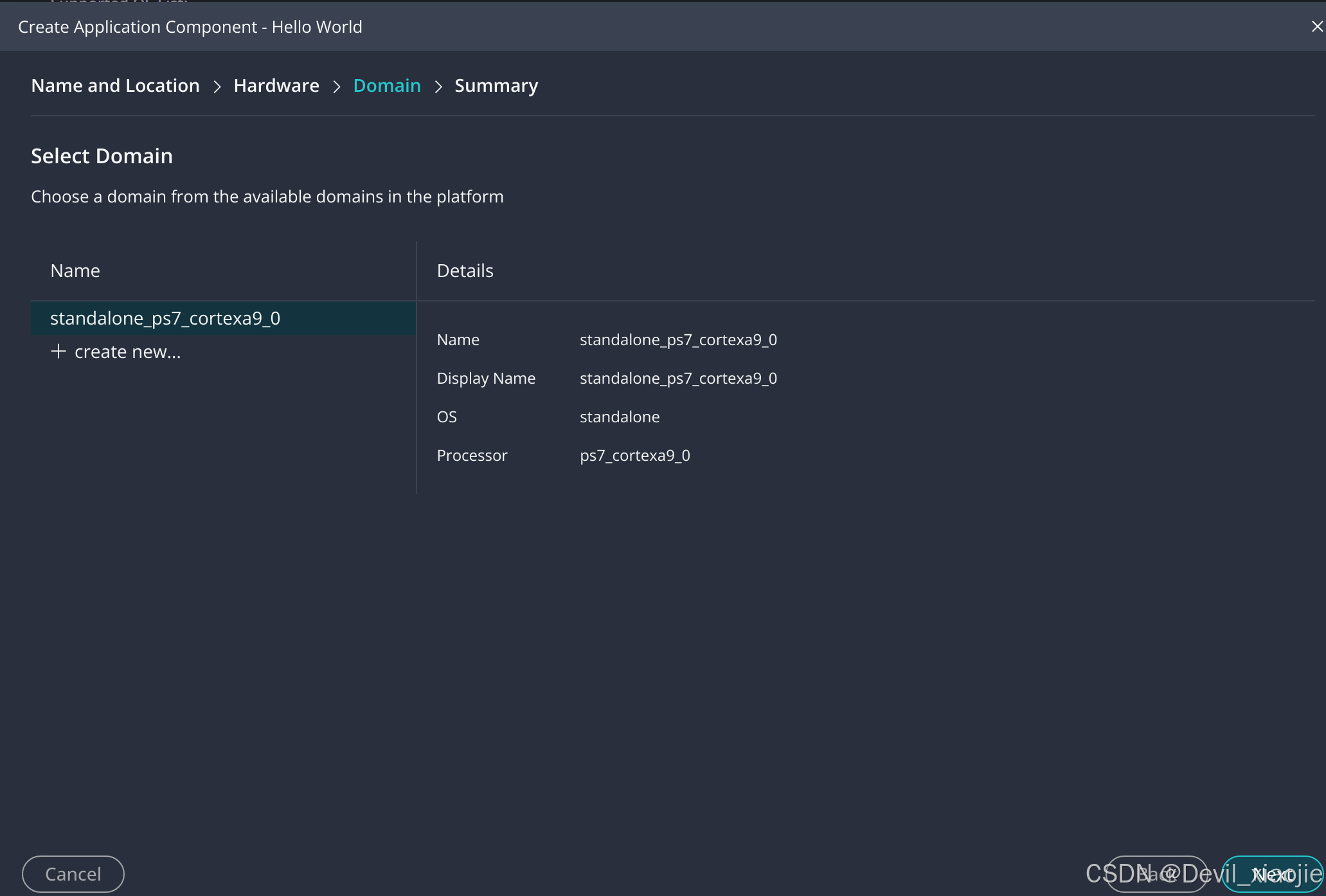Switch to the Hardware step
1326x896 pixels.
pyautogui.click(x=276, y=85)
